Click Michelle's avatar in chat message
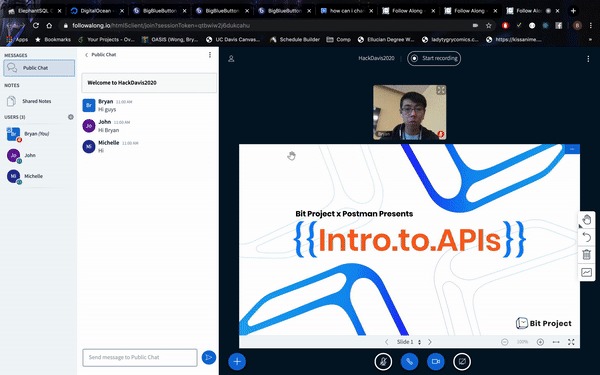Image resolution: width=600 pixels, height=375 pixels. pos(89,146)
